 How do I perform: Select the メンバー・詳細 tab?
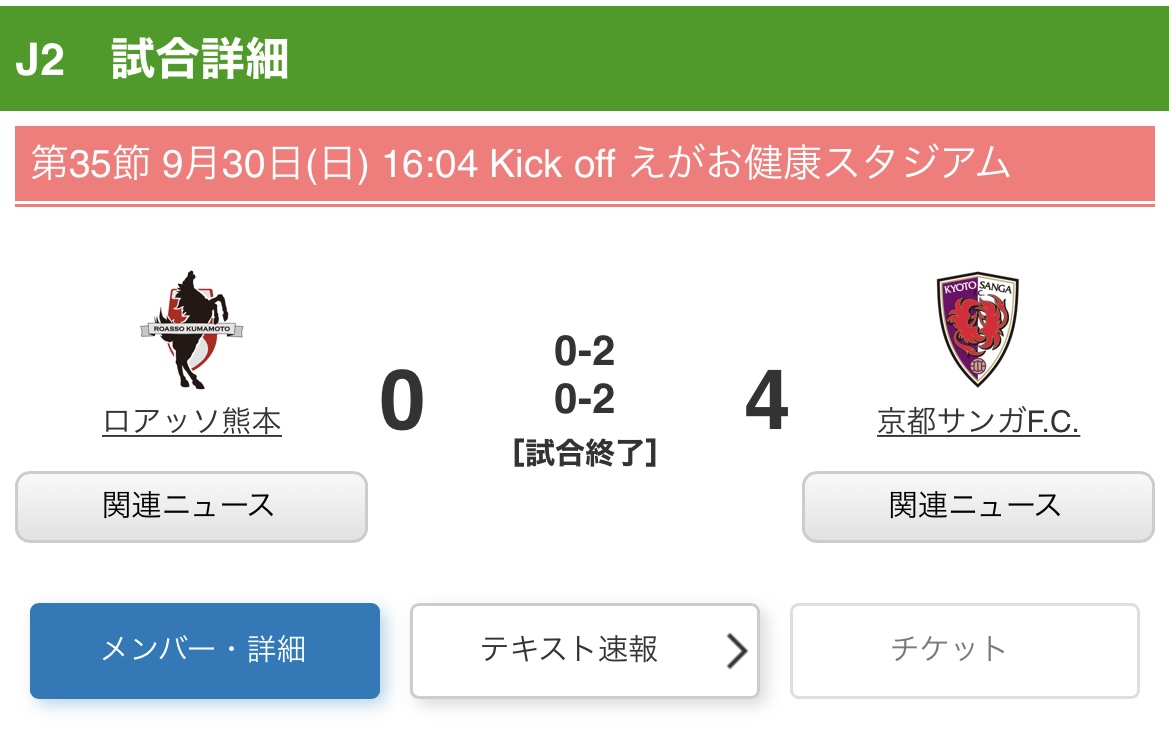point(205,650)
